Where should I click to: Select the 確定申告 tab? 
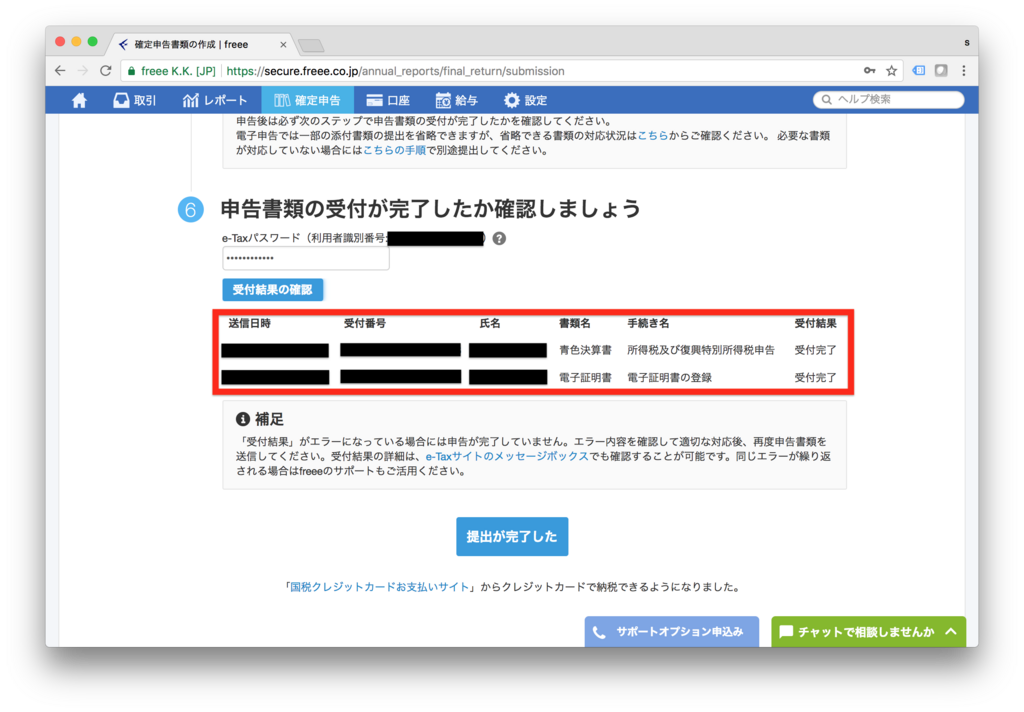pos(308,100)
